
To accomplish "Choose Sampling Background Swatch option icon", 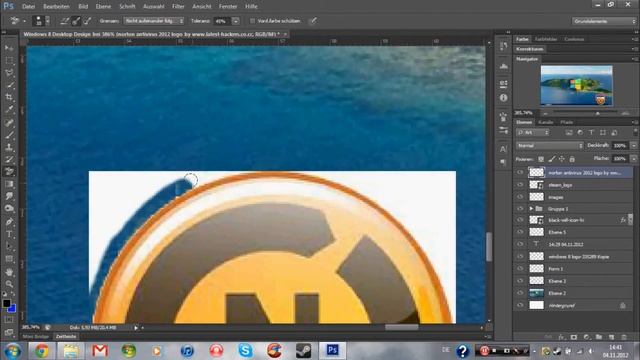I will pos(87,21).
